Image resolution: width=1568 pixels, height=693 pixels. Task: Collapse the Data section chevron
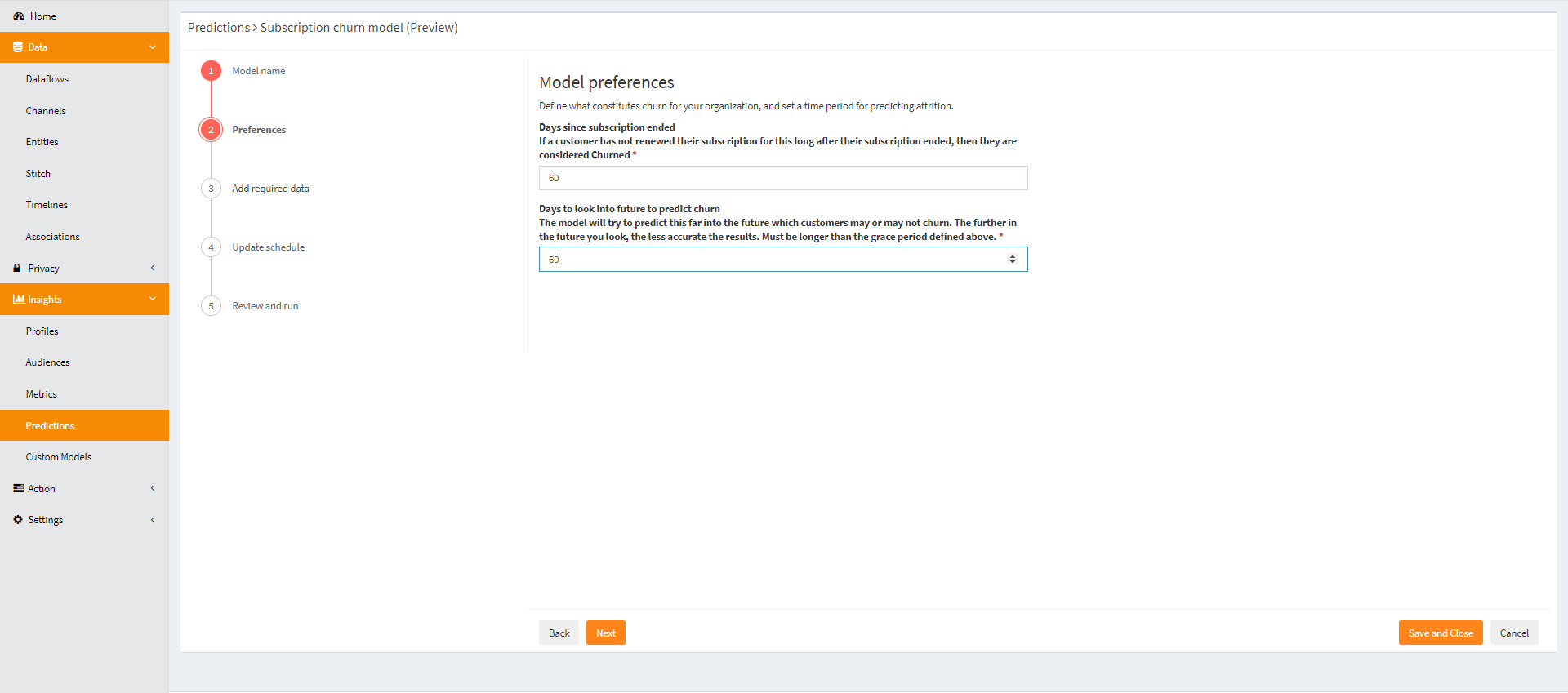153,47
